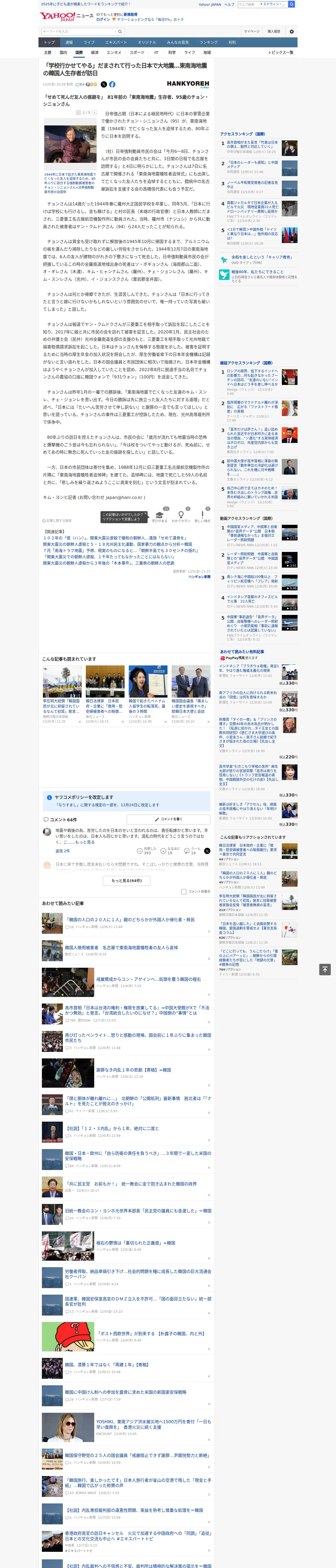Click the scroll-to-top arrow button
Image resolution: width=336 pixels, height=1568 pixels.
tap(326, 969)
